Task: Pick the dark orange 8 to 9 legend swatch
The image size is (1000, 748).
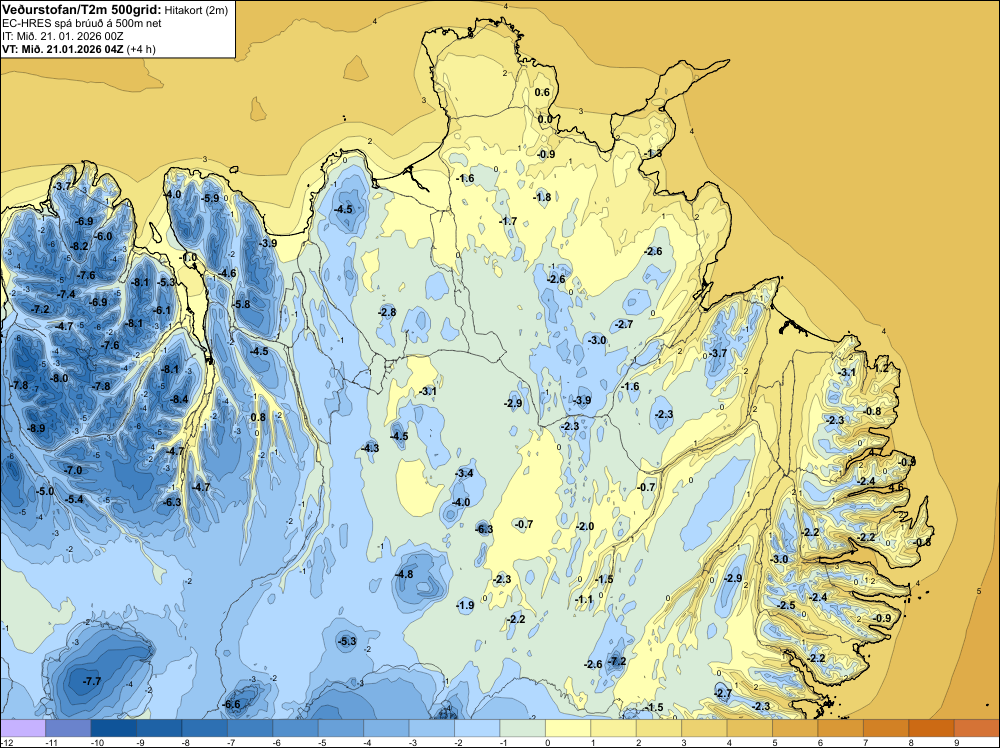Action: click(932, 728)
